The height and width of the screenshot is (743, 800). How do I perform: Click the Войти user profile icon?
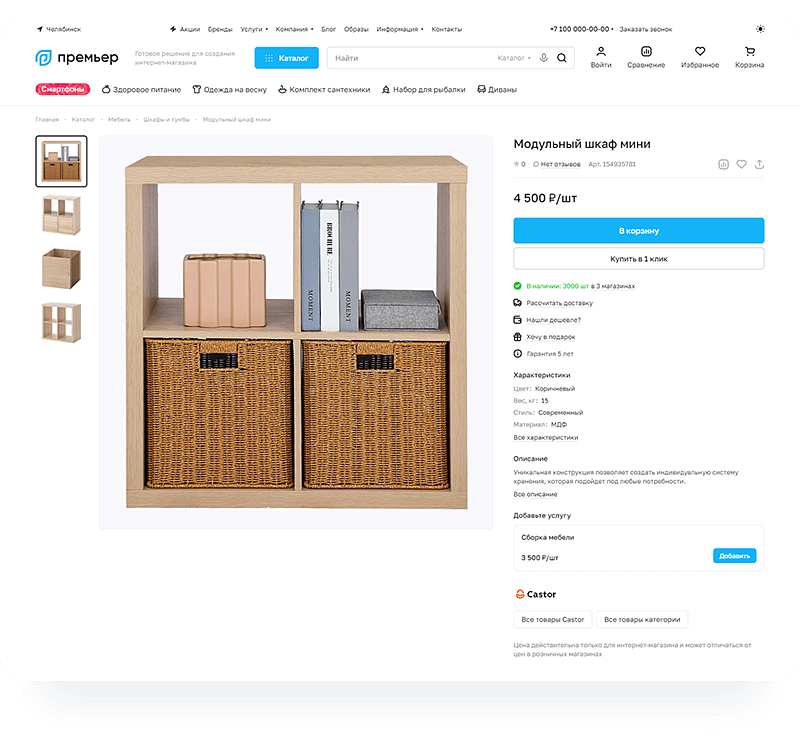pyautogui.click(x=601, y=51)
